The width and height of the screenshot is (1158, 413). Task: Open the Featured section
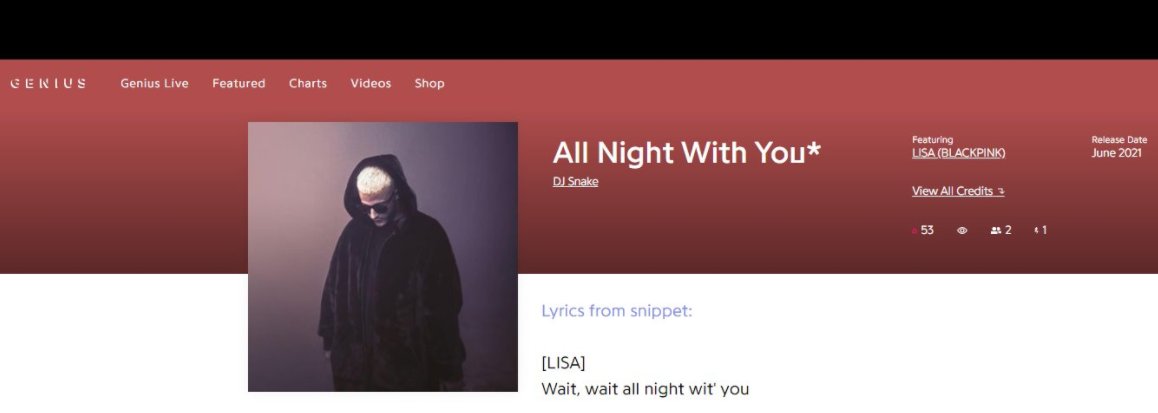[x=239, y=83]
